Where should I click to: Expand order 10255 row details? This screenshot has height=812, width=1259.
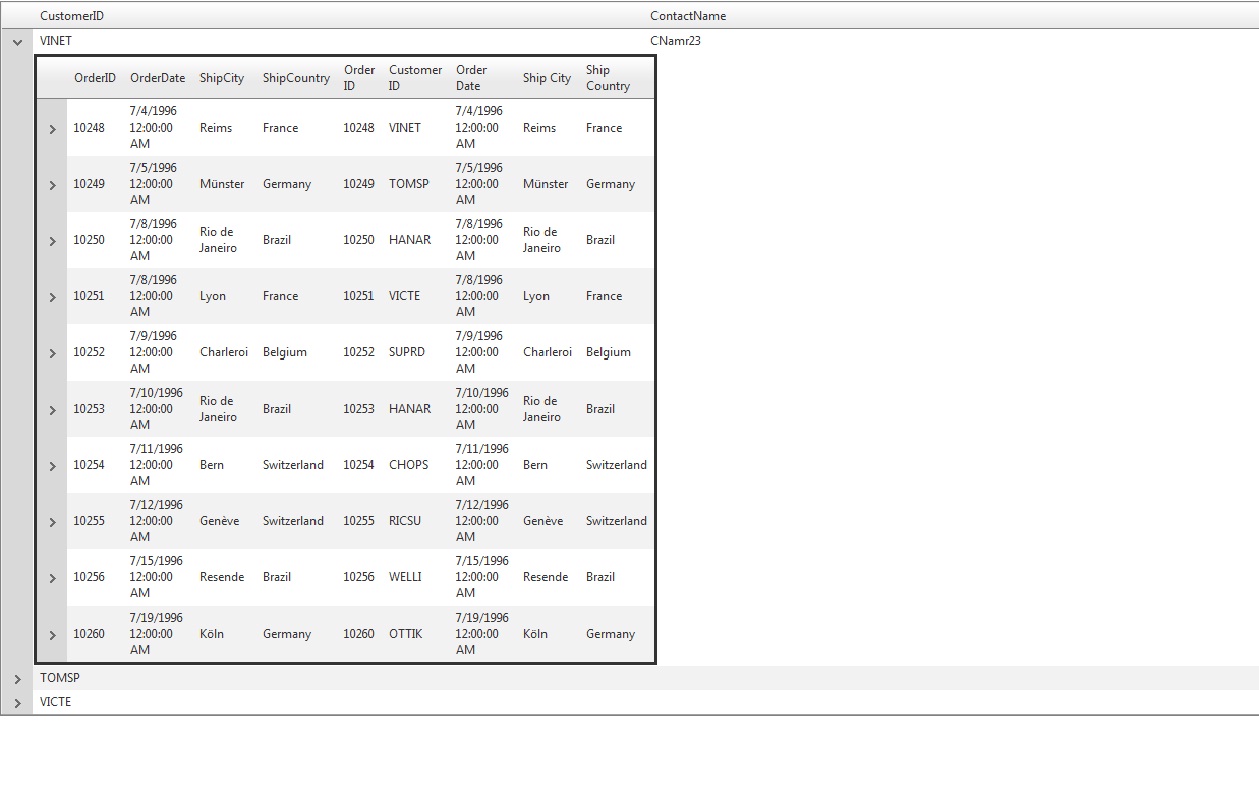point(52,521)
